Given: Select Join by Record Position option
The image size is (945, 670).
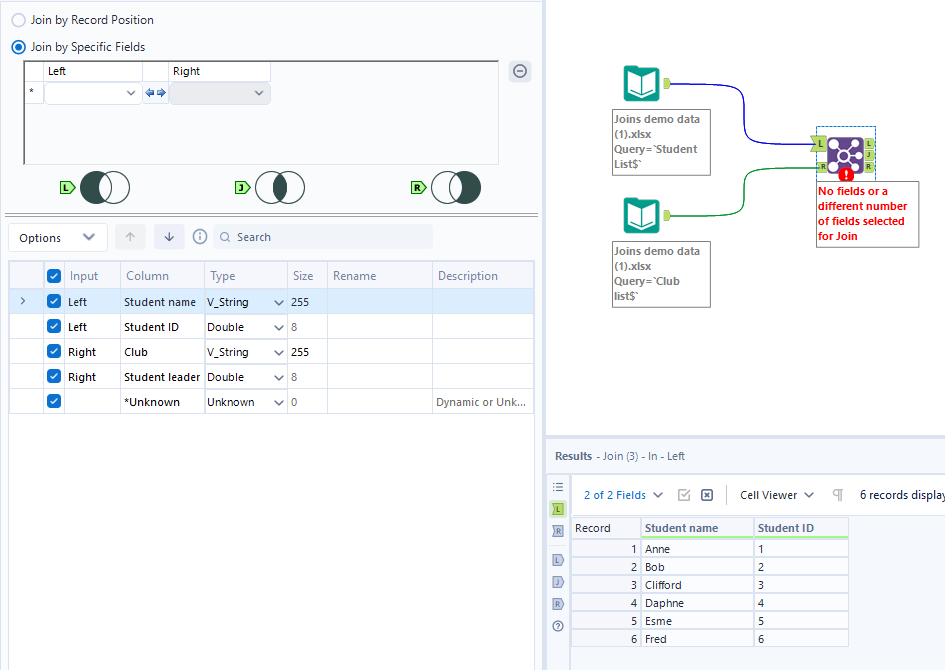Looking at the screenshot, I should 19,20.
